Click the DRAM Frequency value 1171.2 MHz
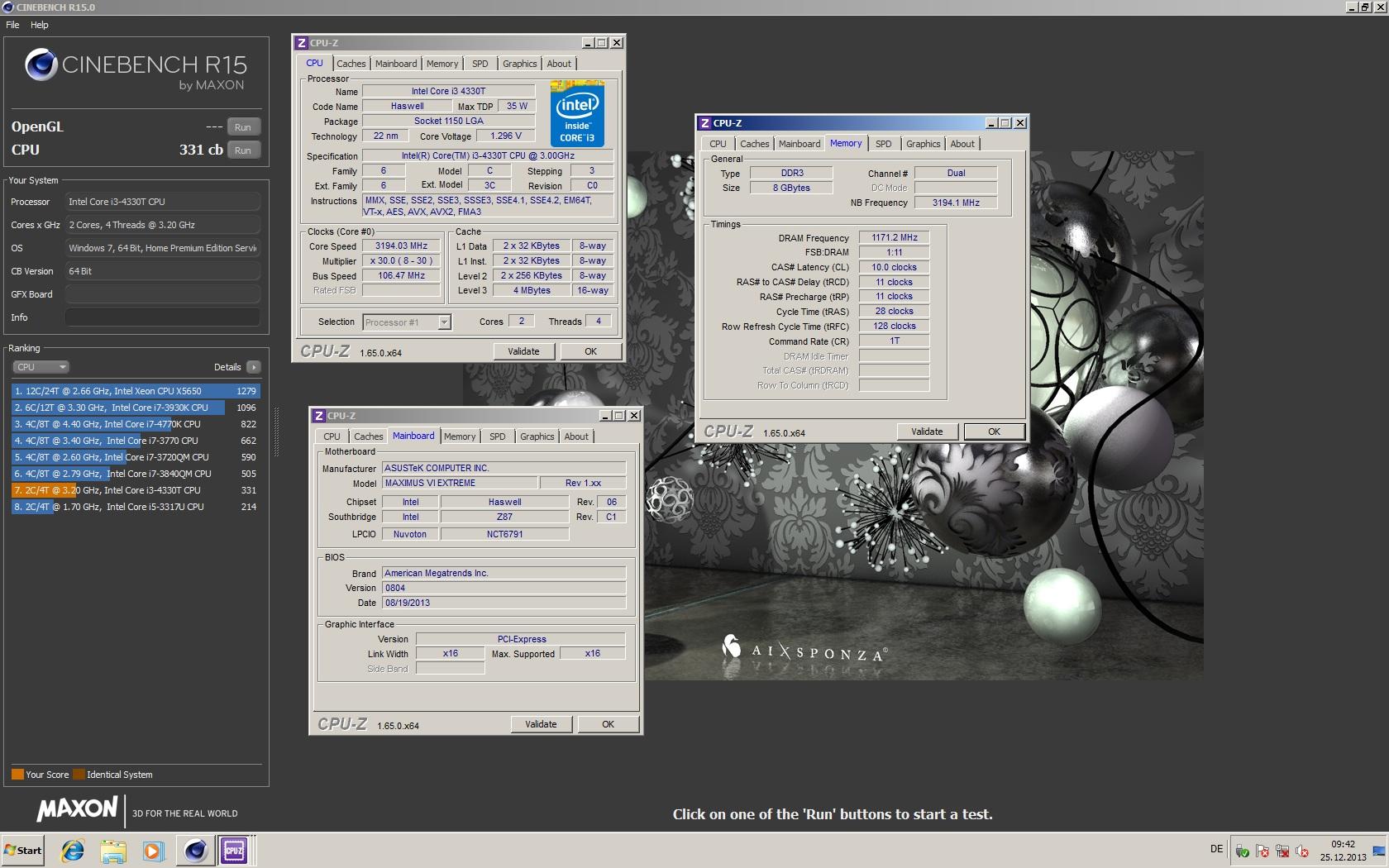 [895, 238]
